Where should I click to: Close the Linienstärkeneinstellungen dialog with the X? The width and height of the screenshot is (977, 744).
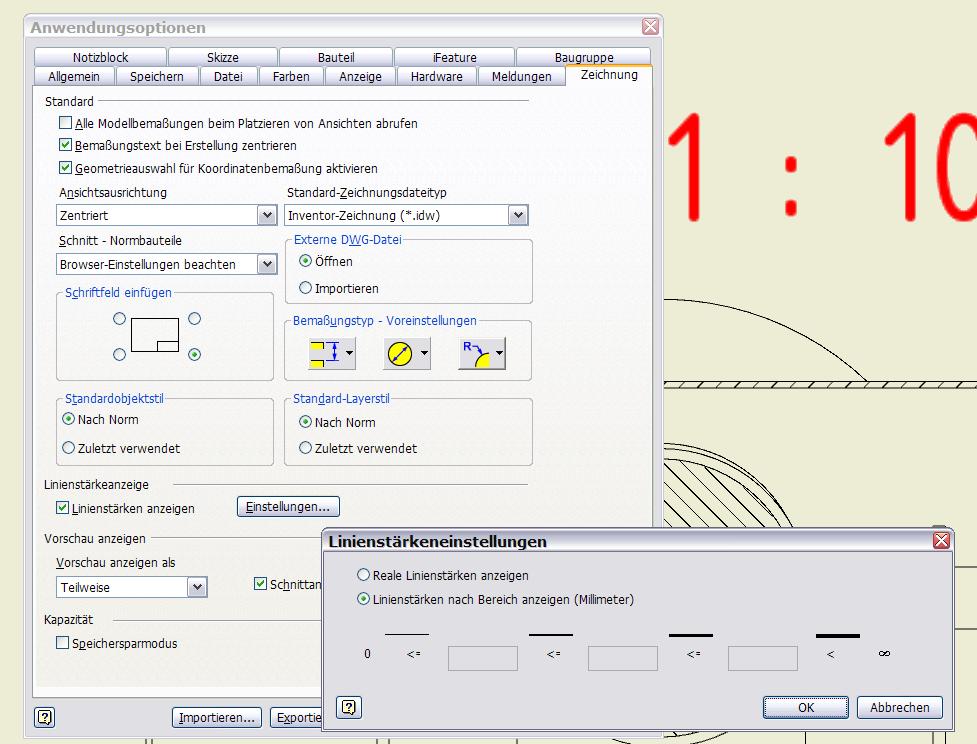point(941,540)
